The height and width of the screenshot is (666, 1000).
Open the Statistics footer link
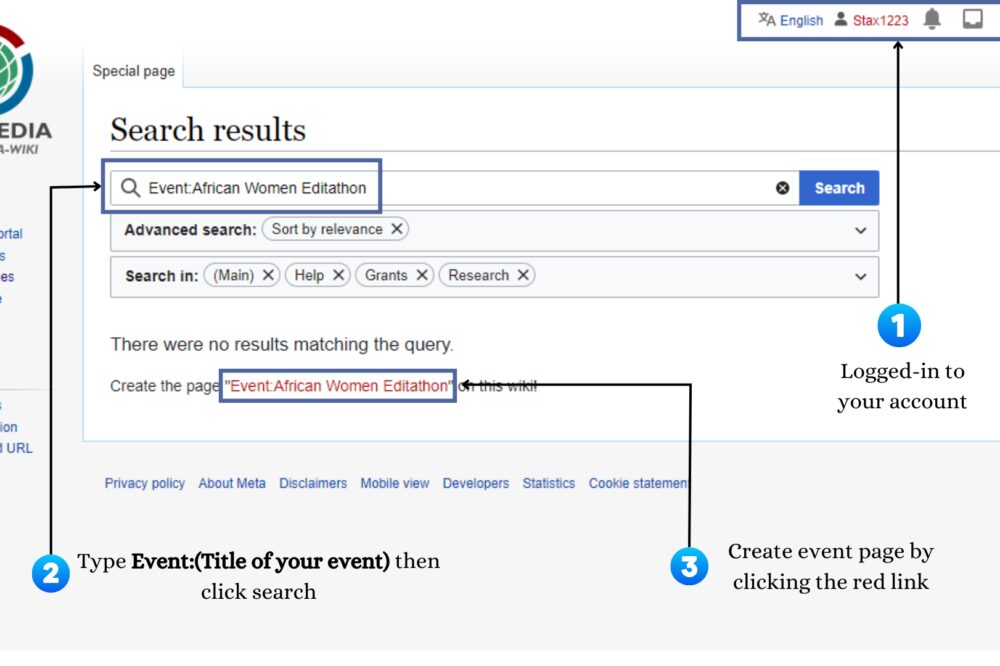coord(549,483)
